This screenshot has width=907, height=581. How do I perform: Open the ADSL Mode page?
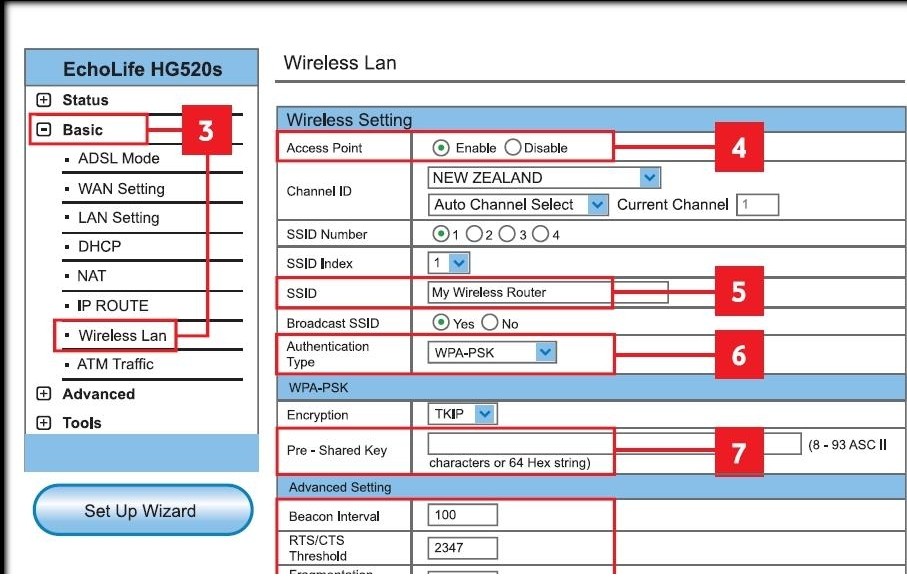tap(119, 158)
